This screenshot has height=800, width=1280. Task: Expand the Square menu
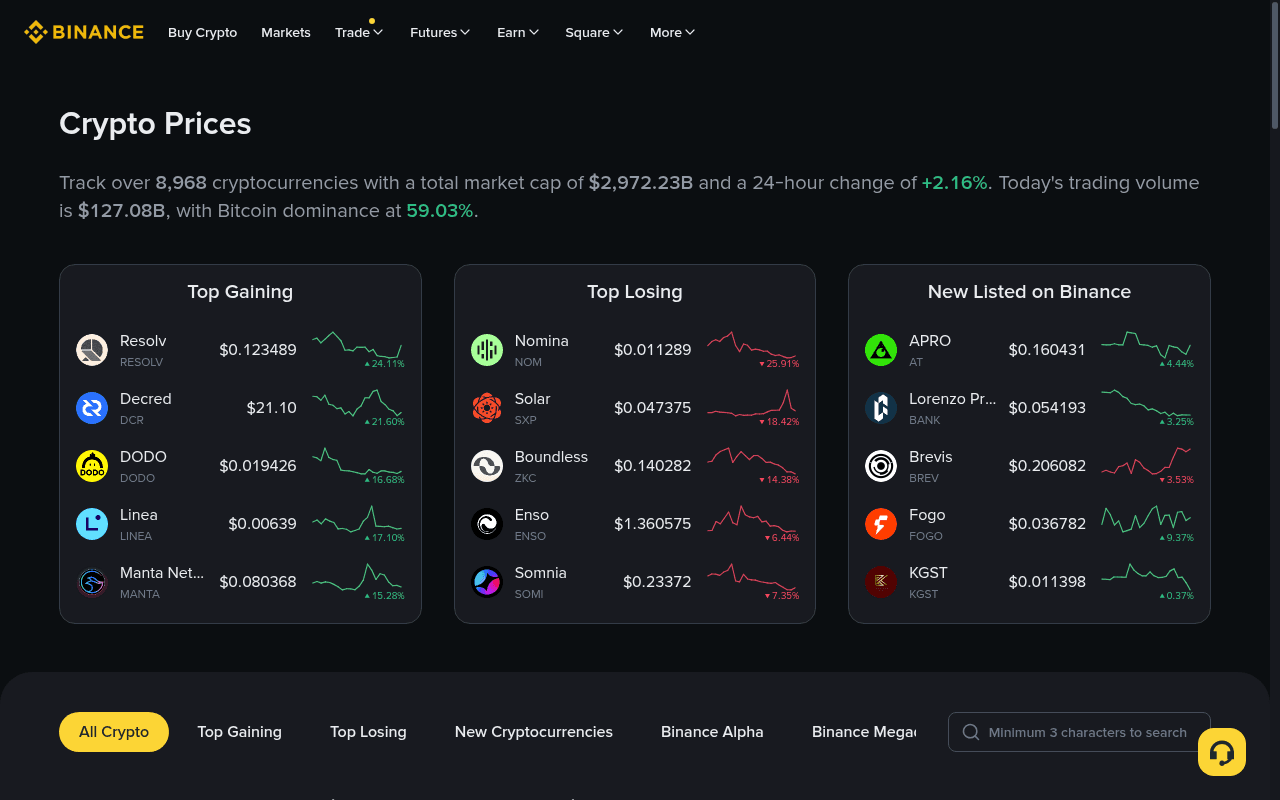594,32
